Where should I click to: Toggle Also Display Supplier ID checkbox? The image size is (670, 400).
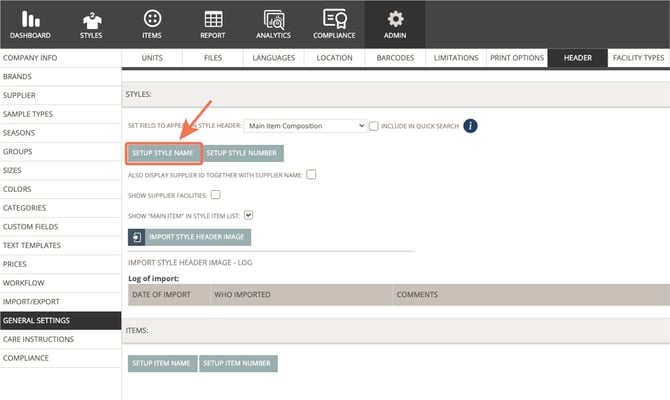(x=311, y=175)
